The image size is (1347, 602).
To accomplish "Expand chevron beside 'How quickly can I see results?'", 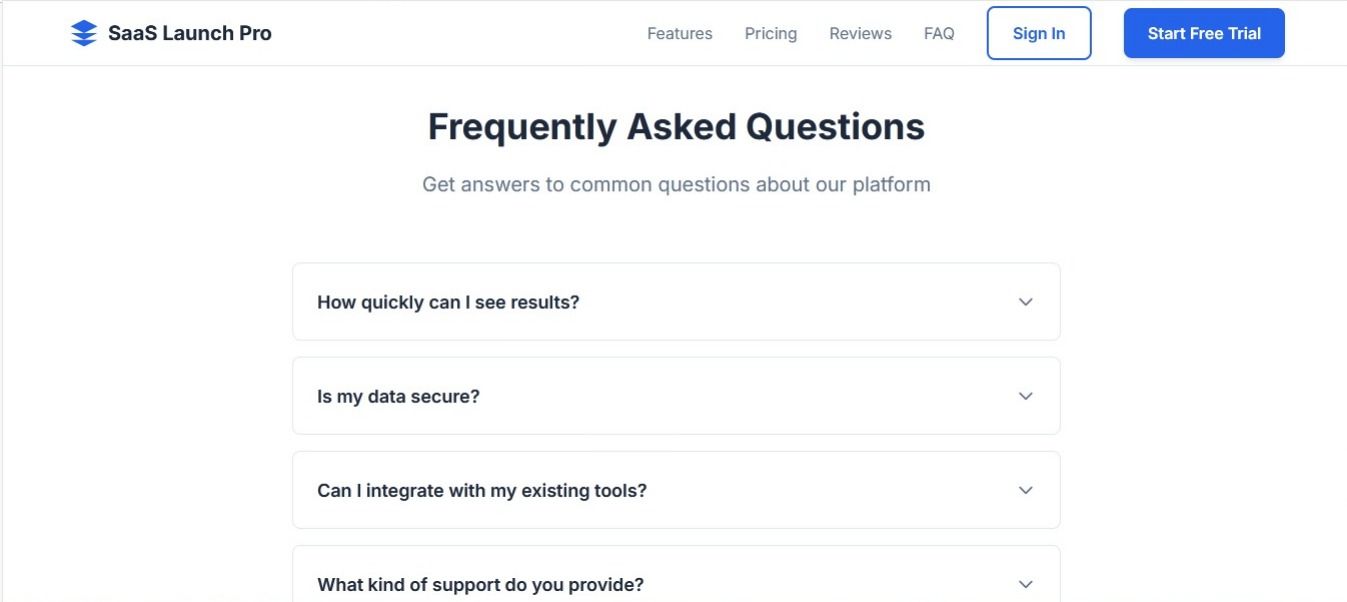I will (x=1025, y=302).
